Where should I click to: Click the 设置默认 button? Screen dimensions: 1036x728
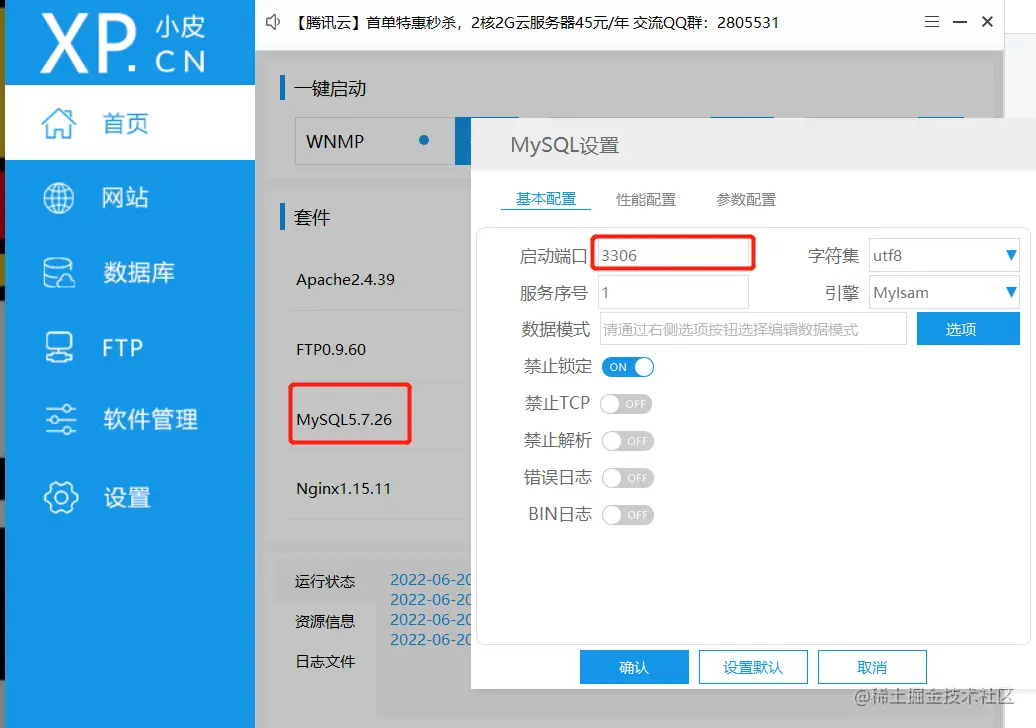click(753, 667)
